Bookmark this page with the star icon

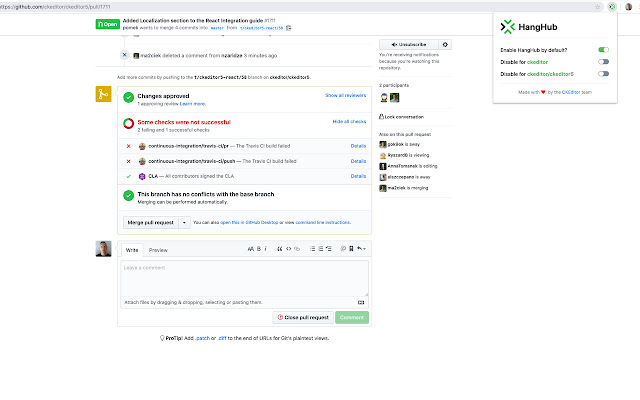pos(598,7)
